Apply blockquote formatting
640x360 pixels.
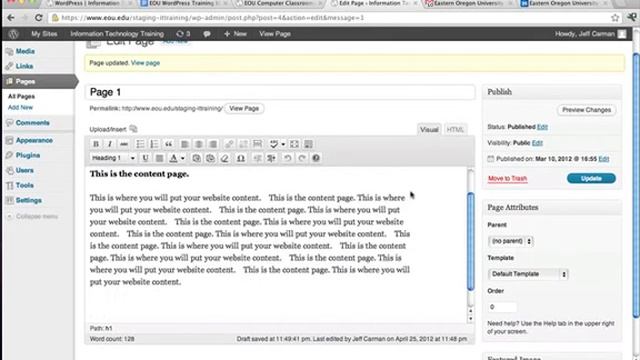click(x=168, y=144)
